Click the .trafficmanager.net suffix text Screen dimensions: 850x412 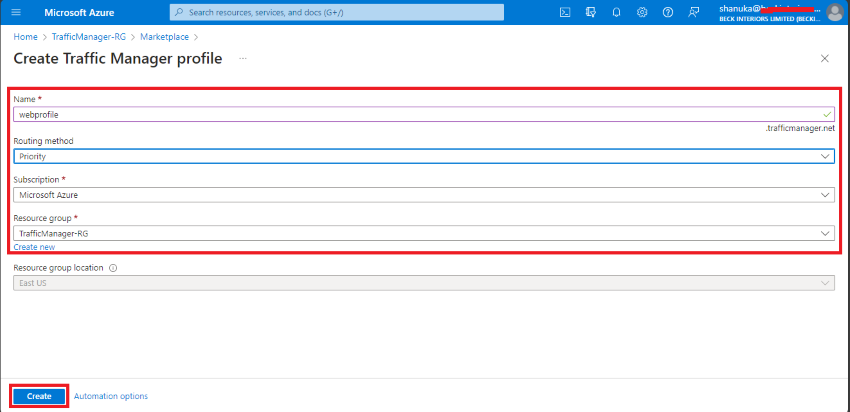point(800,128)
